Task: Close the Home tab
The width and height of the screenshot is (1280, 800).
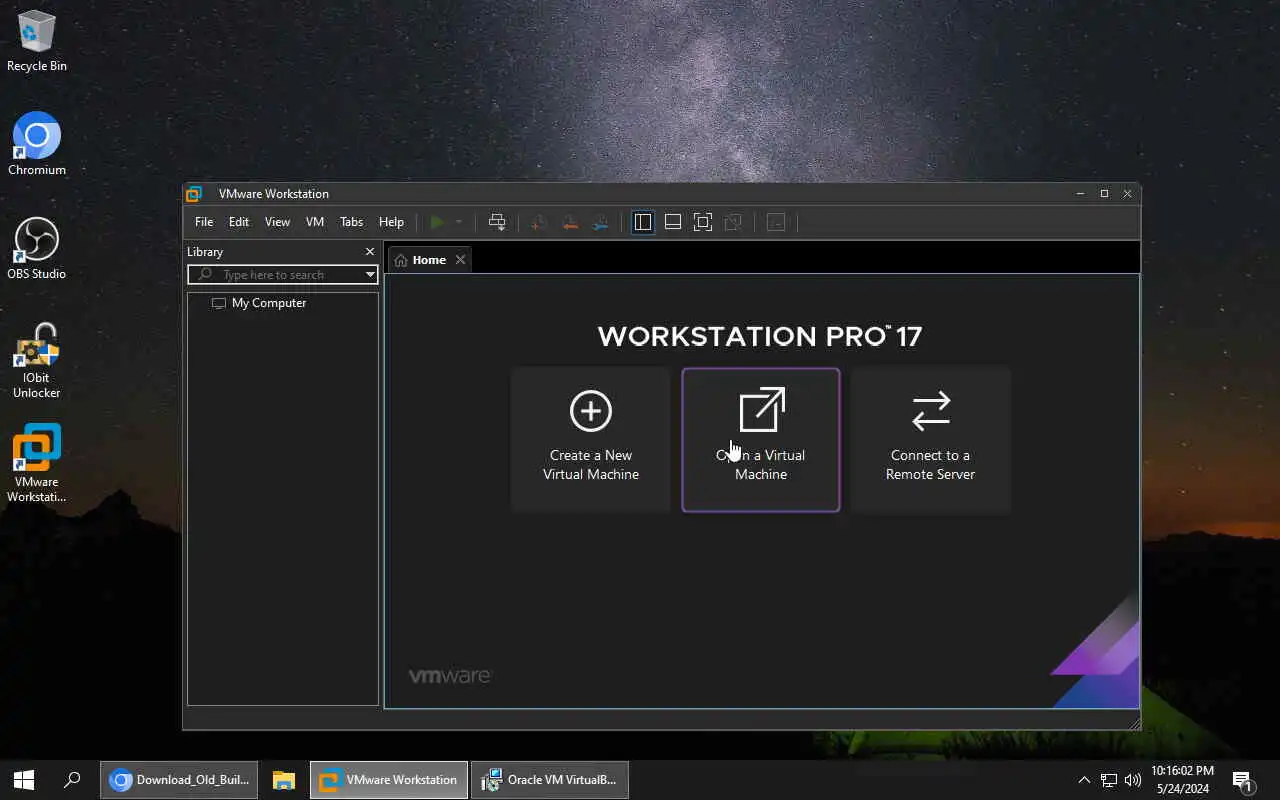Action: click(460, 260)
